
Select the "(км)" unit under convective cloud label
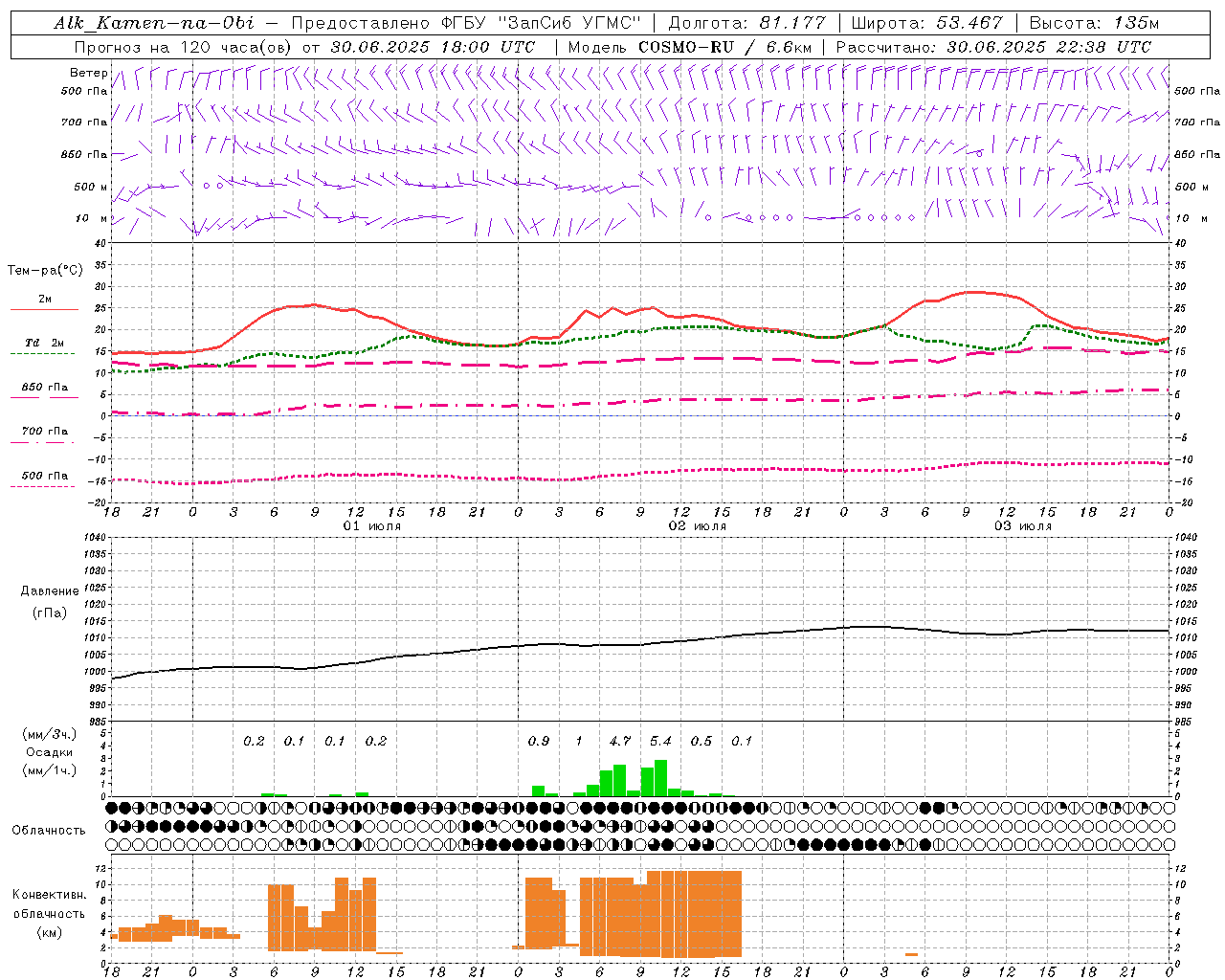point(49,932)
